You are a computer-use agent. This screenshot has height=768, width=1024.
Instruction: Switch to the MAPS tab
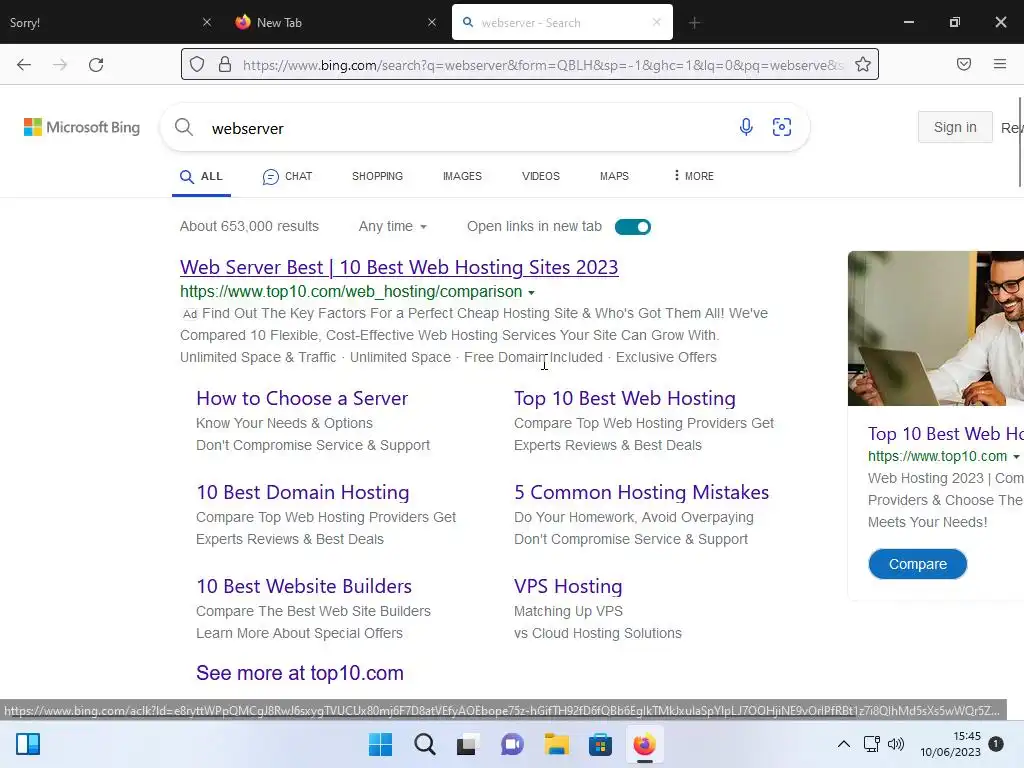tap(615, 176)
